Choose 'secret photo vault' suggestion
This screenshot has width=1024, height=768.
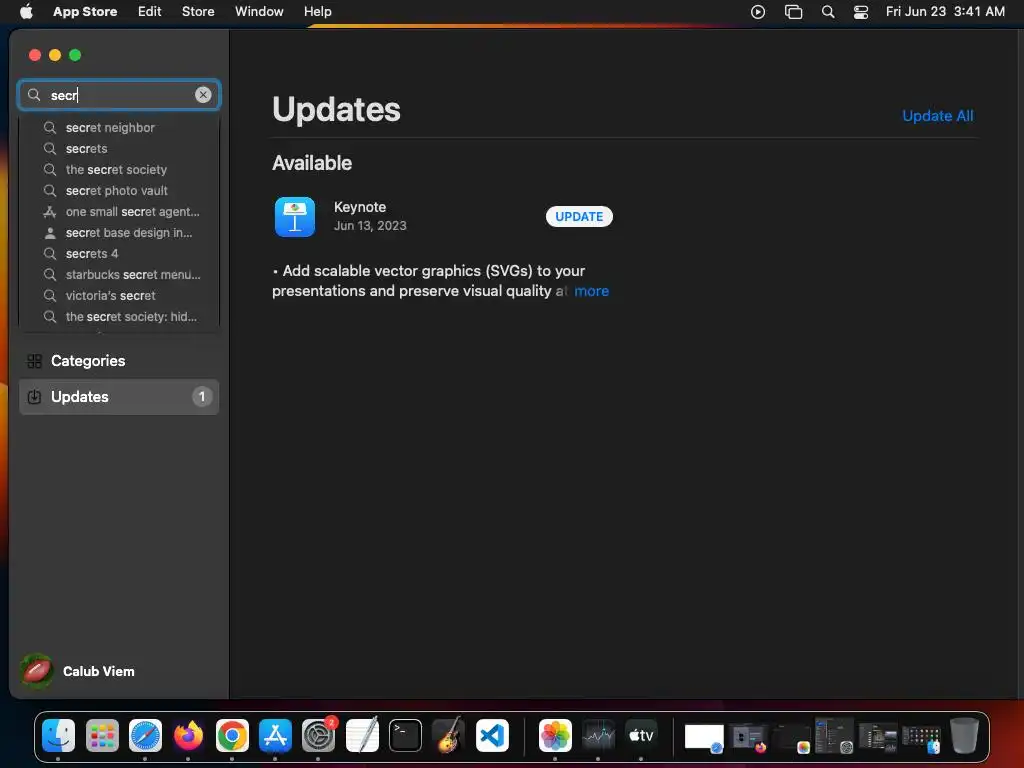119,190
